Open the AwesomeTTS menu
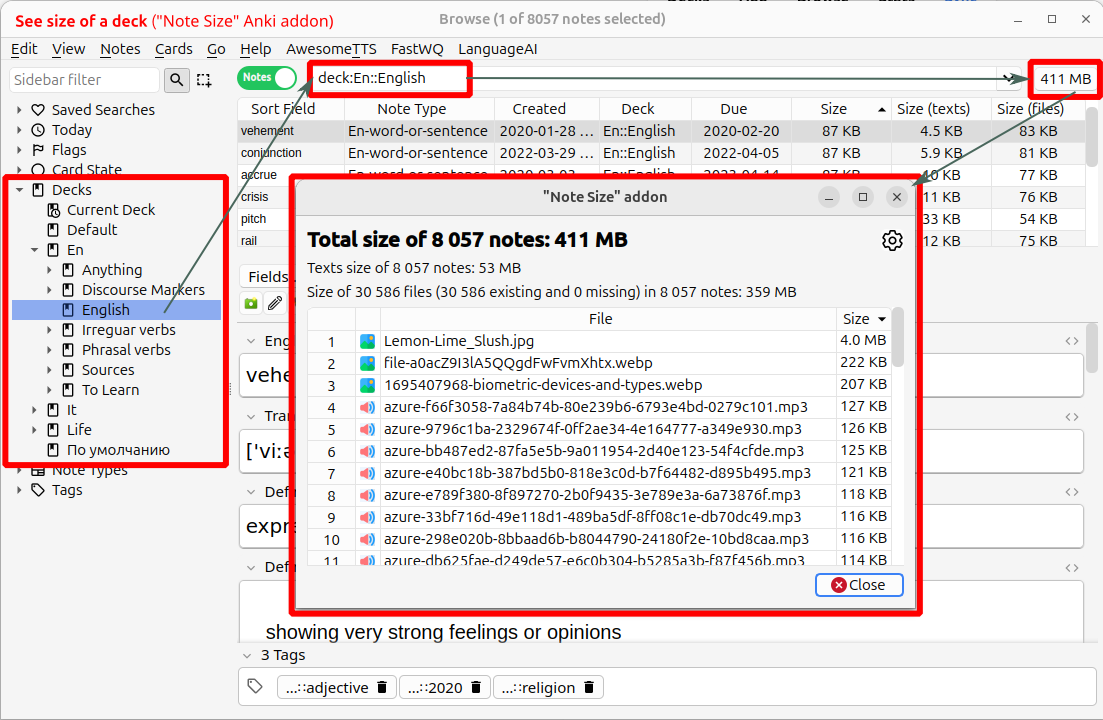Viewport: 1103px width, 720px height. pyautogui.click(x=330, y=49)
